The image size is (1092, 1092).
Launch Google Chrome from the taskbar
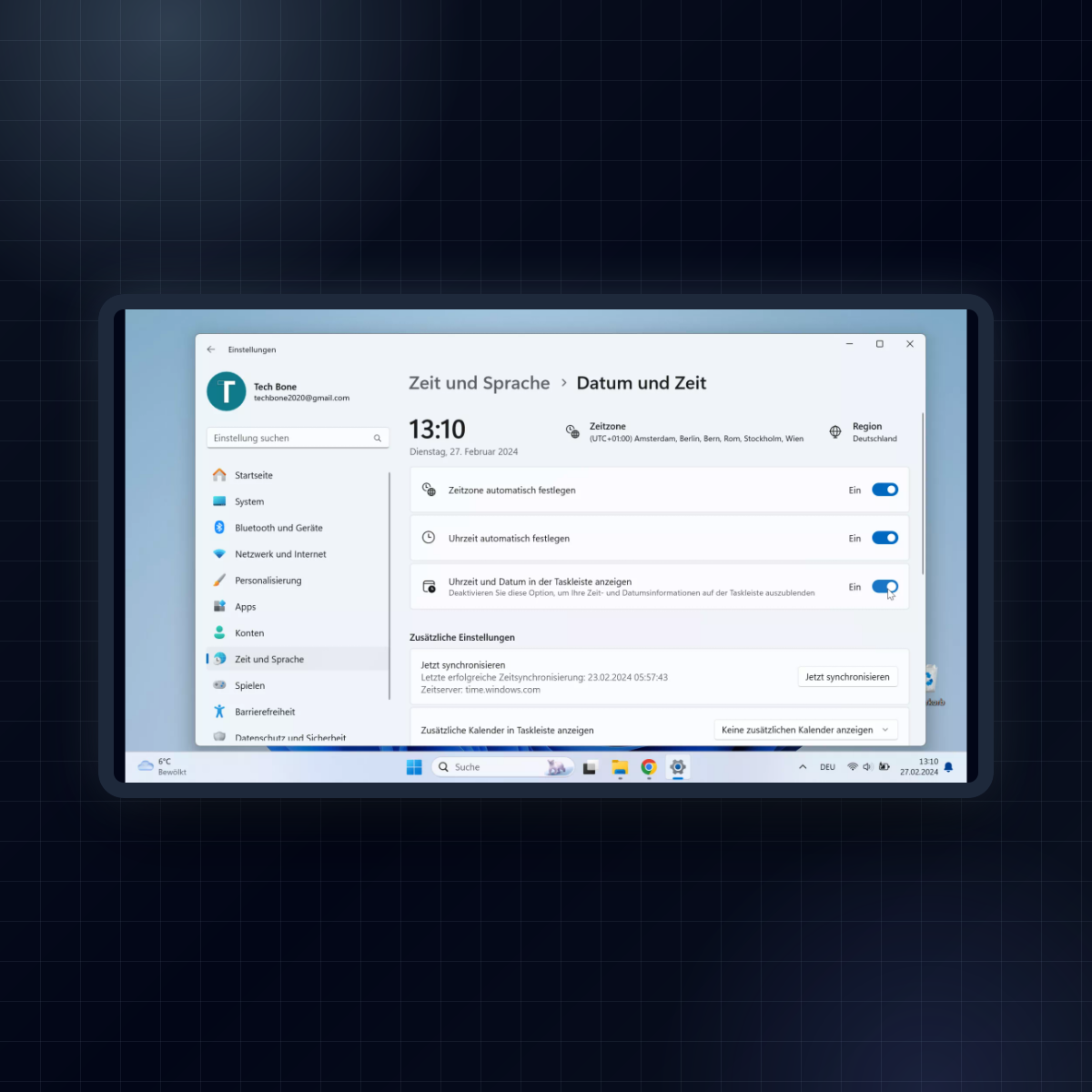tap(649, 767)
